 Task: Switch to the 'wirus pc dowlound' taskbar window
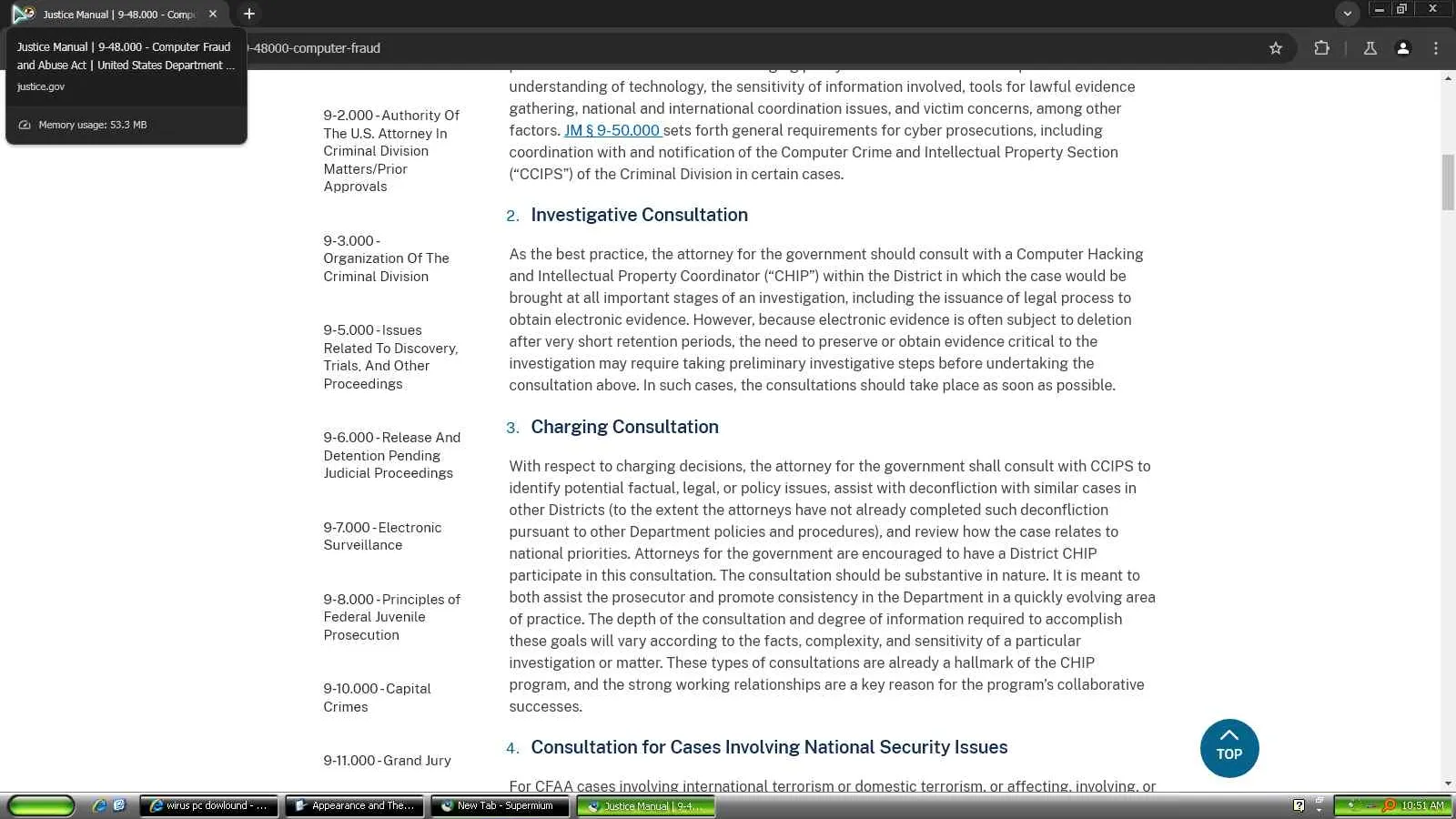[x=208, y=805]
